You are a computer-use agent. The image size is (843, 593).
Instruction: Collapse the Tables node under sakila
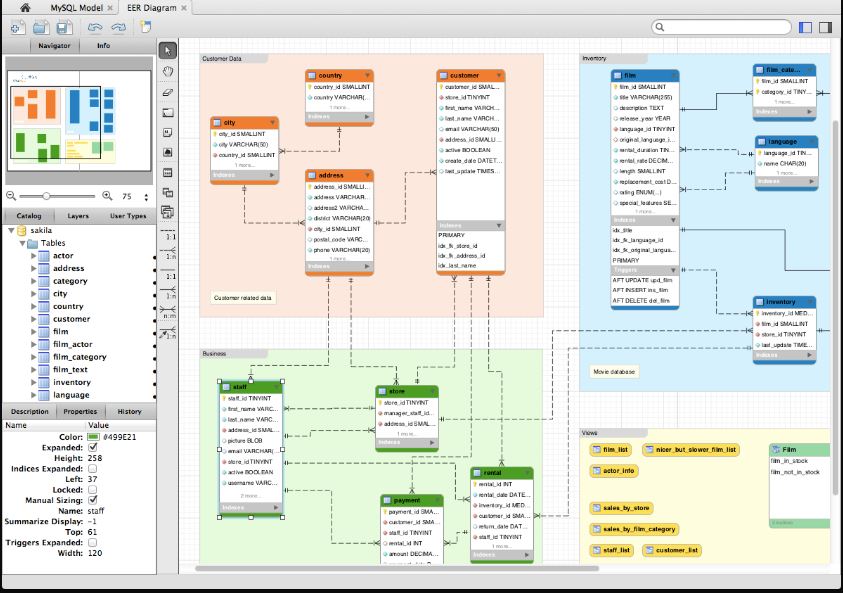[23, 242]
